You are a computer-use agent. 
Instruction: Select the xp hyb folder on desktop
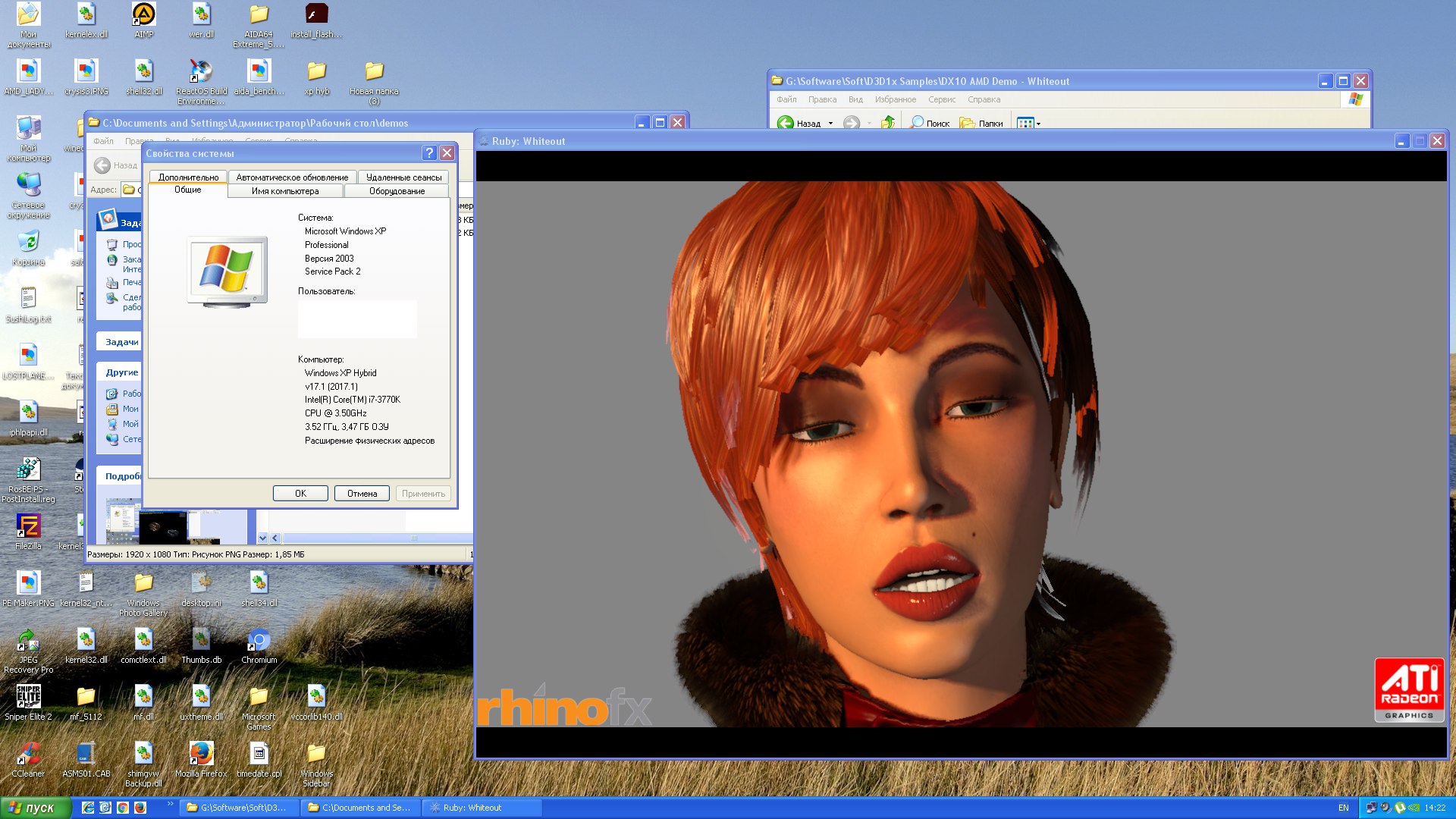click(x=316, y=77)
